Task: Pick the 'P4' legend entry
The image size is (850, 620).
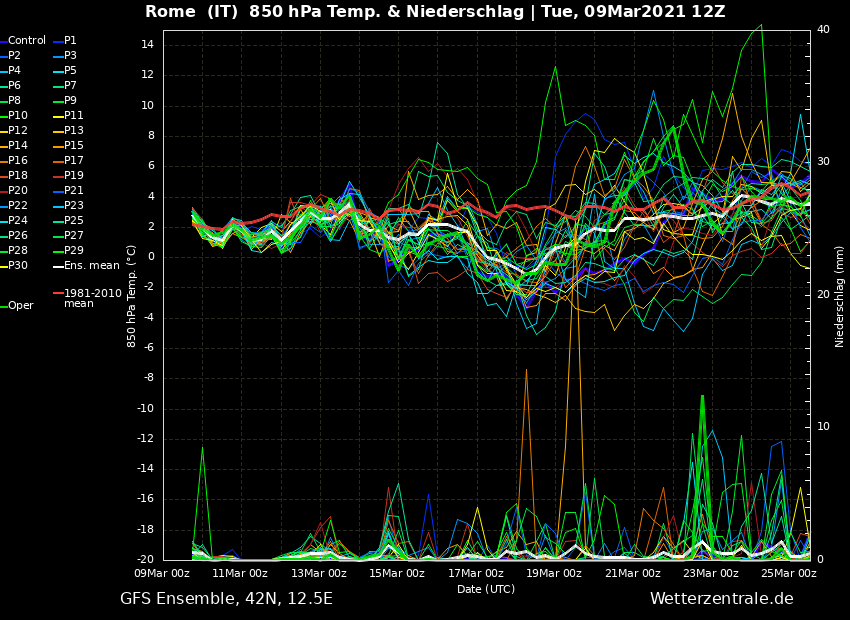Action: 14,70
